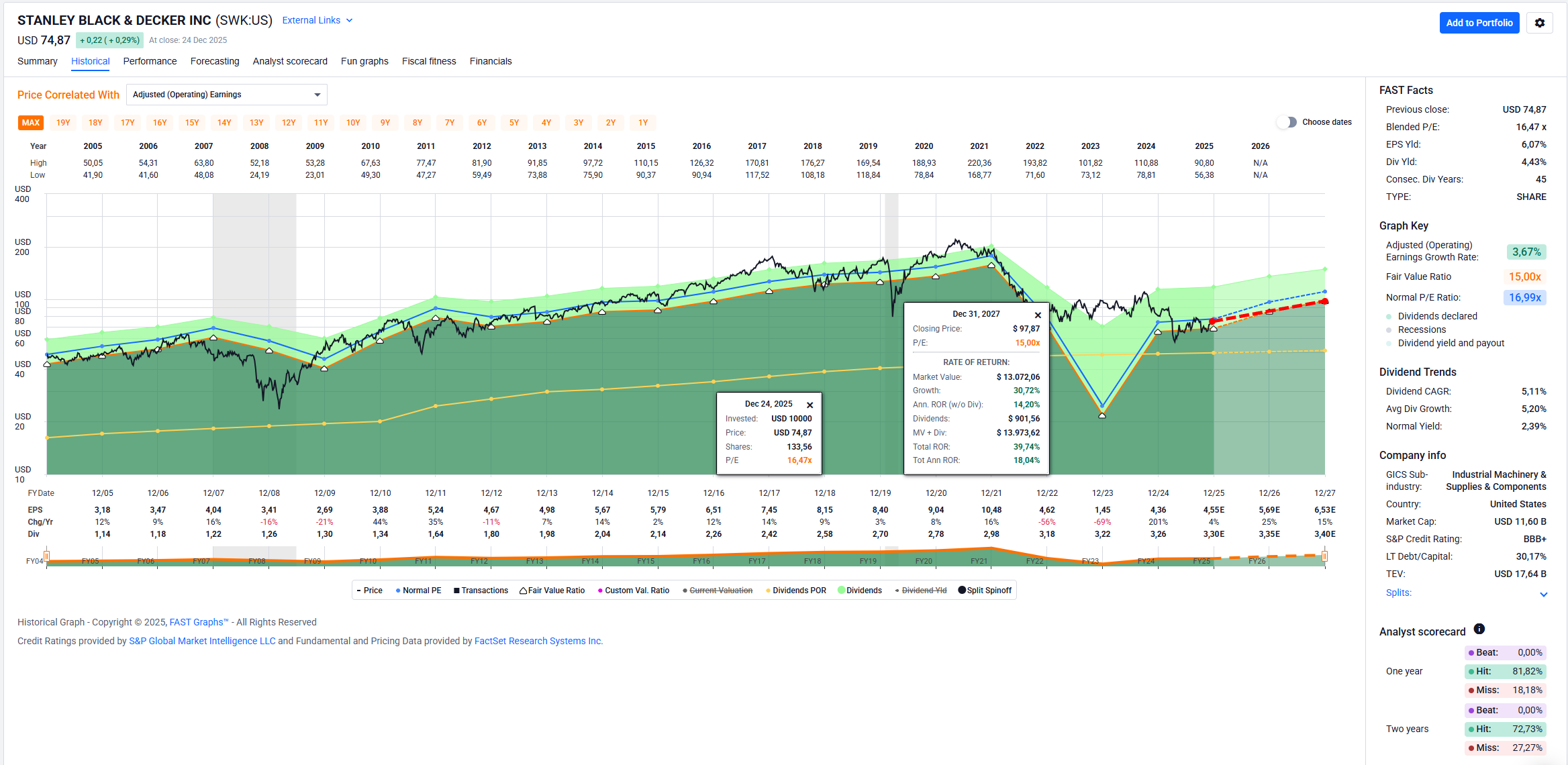Click the Add to Portfolio button
The height and width of the screenshot is (765, 1568).
(x=1479, y=23)
